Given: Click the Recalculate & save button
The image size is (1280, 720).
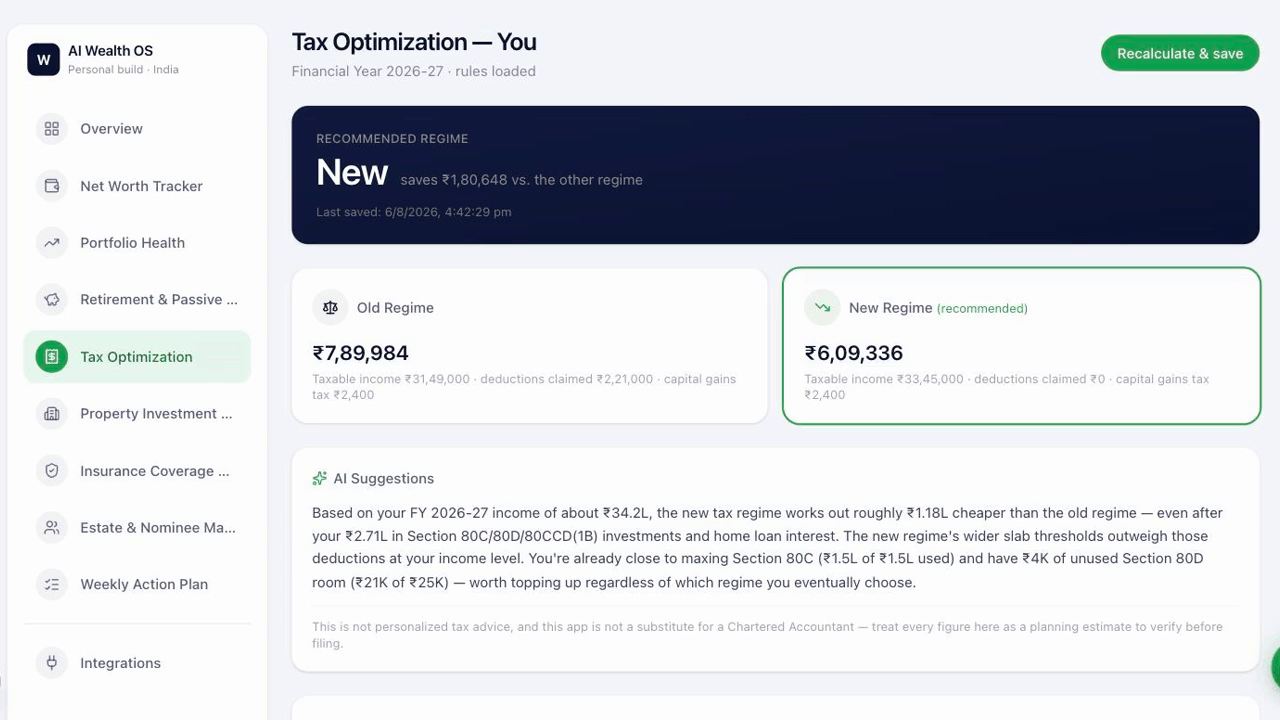Looking at the screenshot, I should click(x=1180, y=53).
